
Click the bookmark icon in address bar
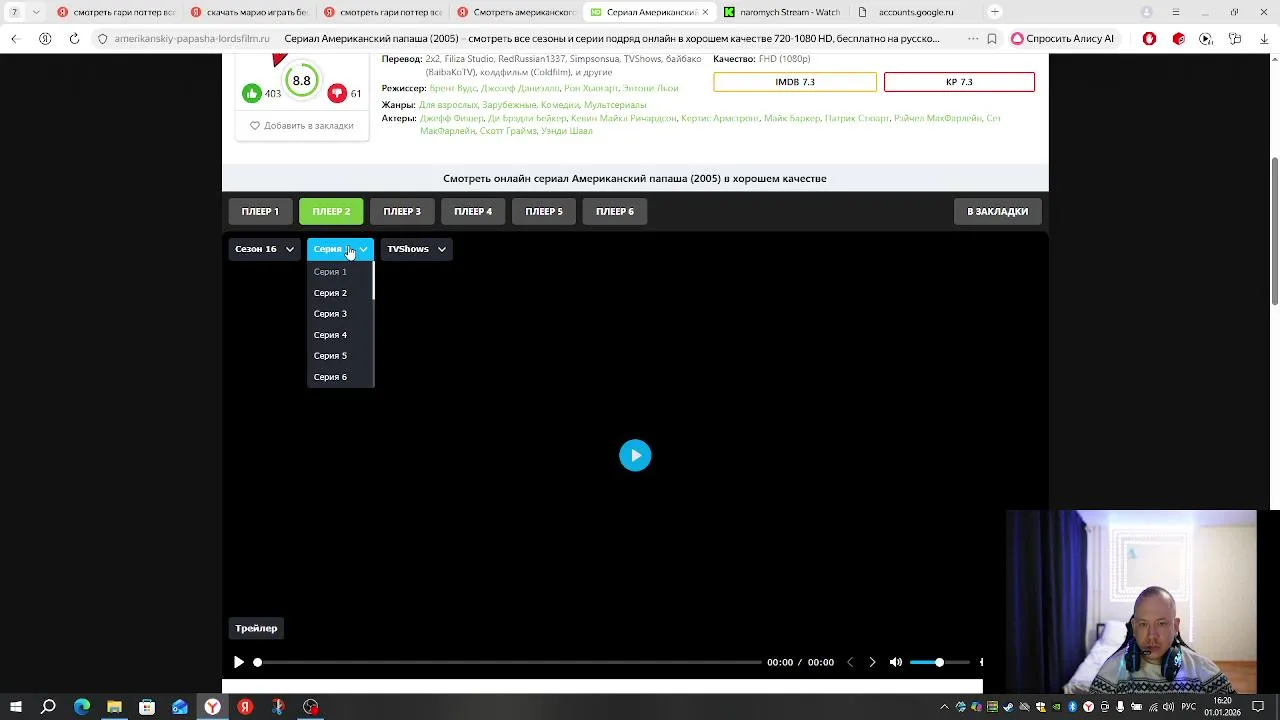click(x=991, y=38)
